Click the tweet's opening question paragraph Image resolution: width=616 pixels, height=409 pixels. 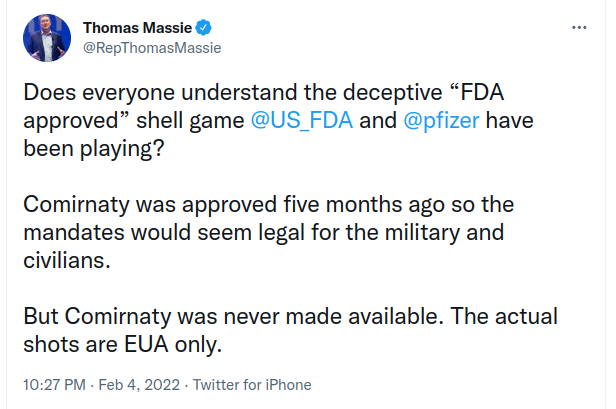pyautogui.click(x=278, y=121)
